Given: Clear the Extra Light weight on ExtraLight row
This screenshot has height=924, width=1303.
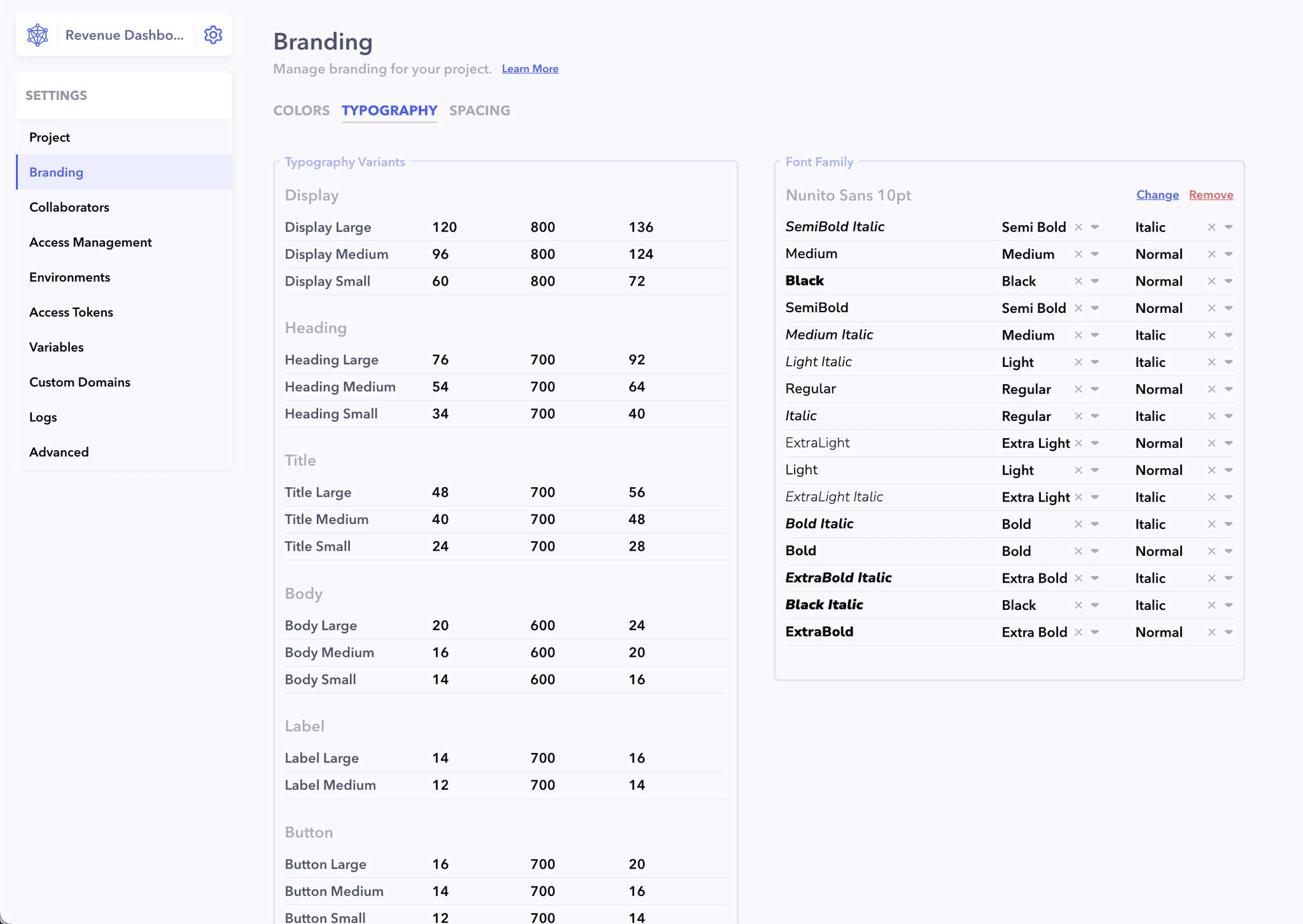Looking at the screenshot, I should (1078, 443).
